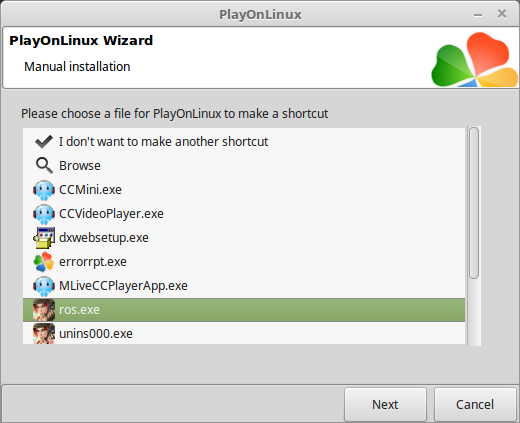Select the highlighted ros.exe entry text
520x423 pixels.
coord(79,310)
